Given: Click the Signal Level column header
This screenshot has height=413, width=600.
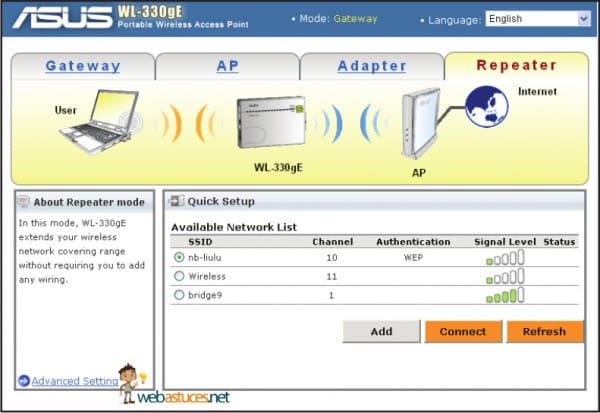Looking at the screenshot, I should (x=505, y=242).
